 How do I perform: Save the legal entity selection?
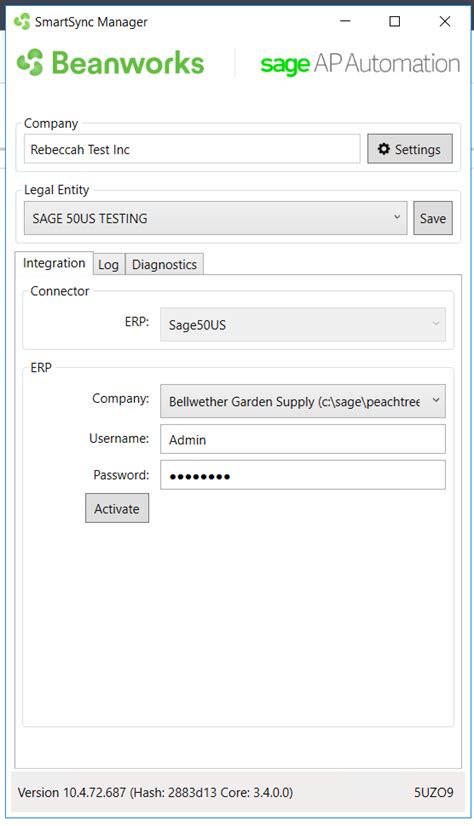433,218
